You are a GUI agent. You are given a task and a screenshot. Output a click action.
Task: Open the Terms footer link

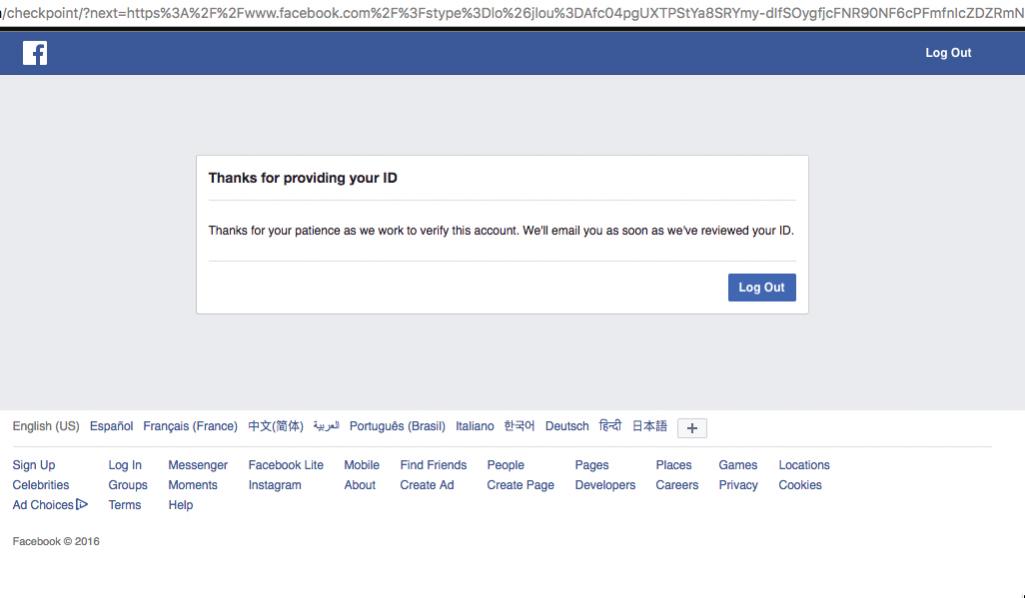124,505
